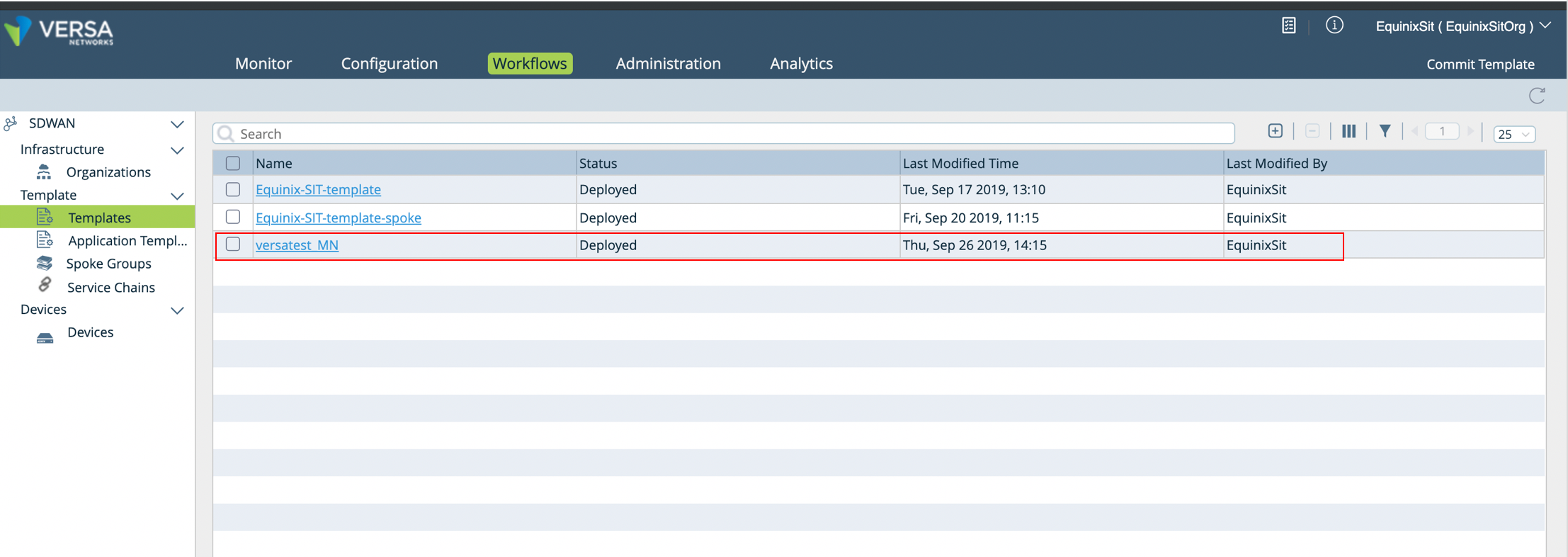
Task: Click the Service Chains link icon
Action: (45, 285)
